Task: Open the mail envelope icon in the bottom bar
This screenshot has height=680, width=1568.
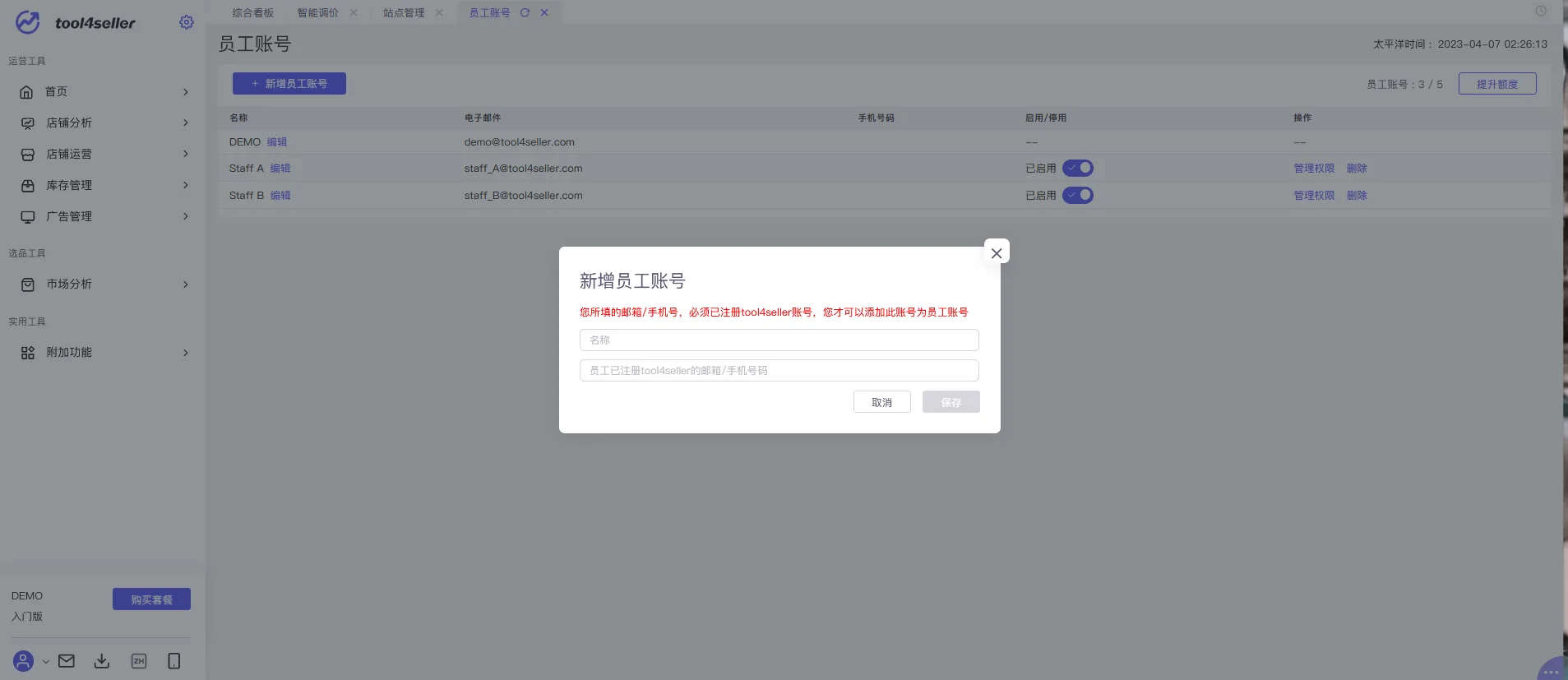Action: click(67, 661)
